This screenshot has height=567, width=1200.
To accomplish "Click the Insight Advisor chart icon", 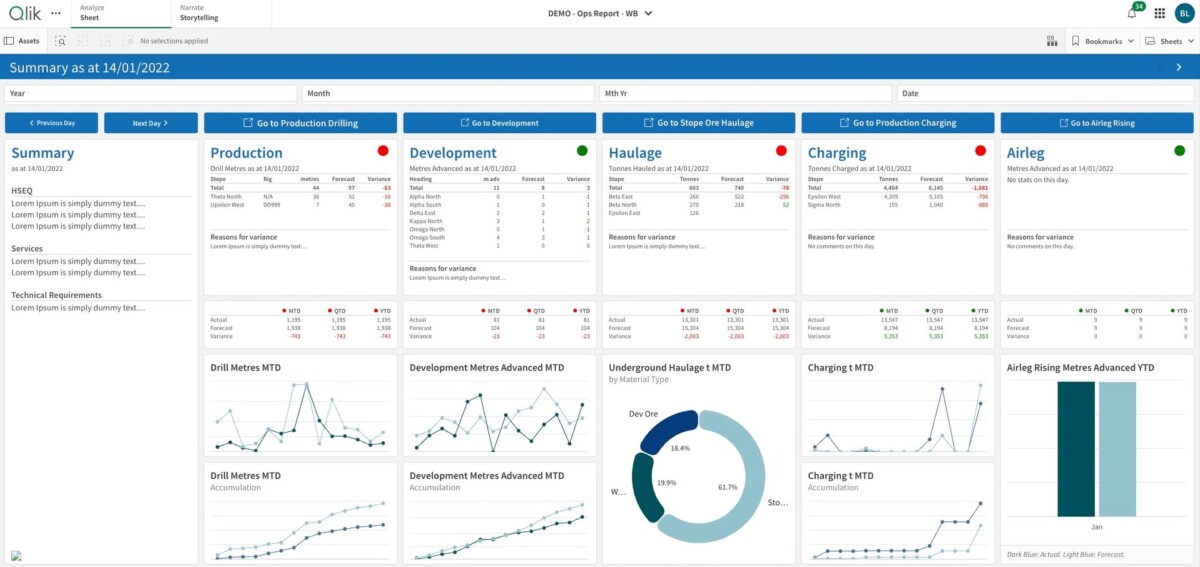I will point(1052,41).
